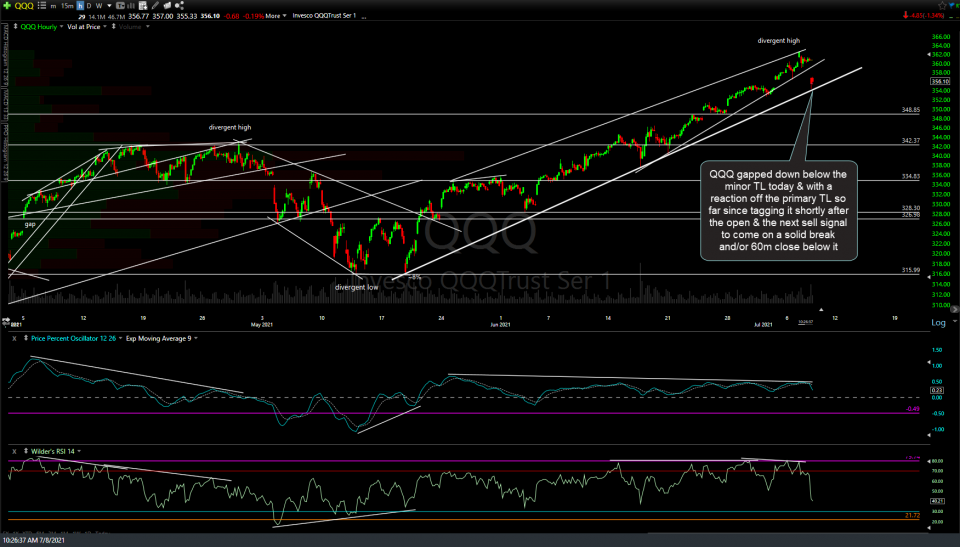Screen dimensions: 960x547
Task: Click the 'gap' annotation on chart
Action: tap(30, 224)
